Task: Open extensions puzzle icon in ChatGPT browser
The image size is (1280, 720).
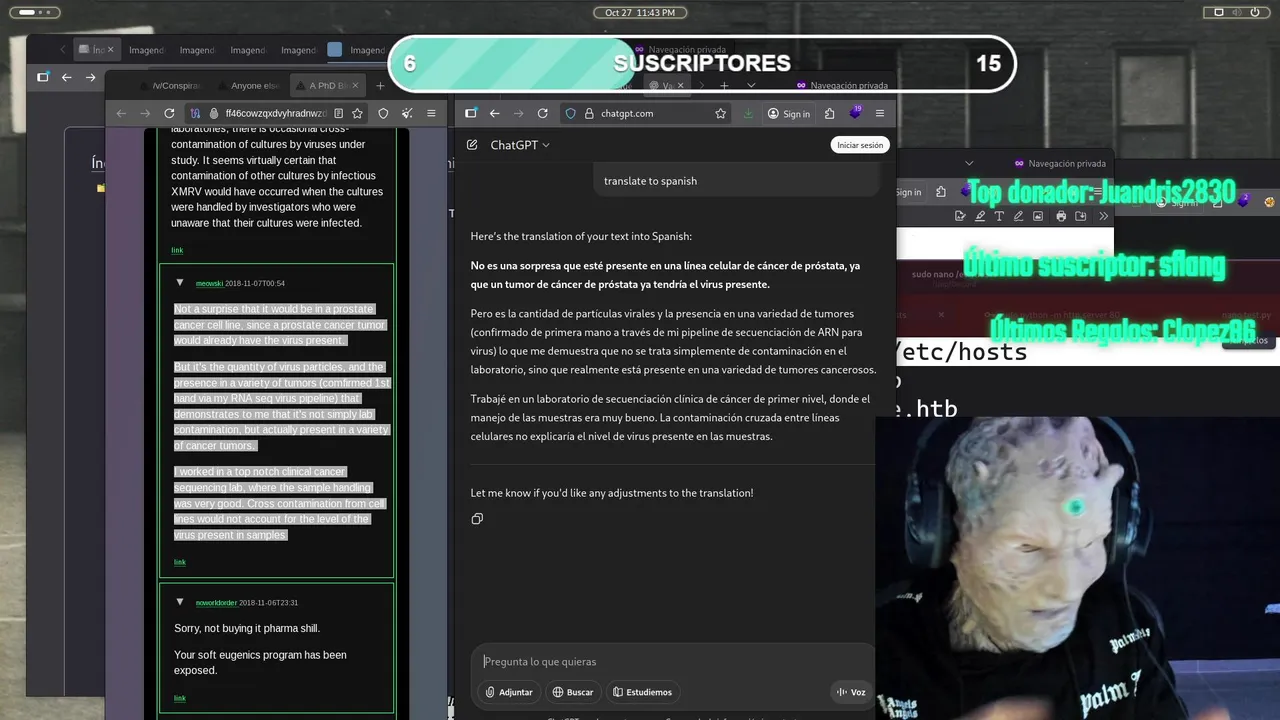Action: 829,113
